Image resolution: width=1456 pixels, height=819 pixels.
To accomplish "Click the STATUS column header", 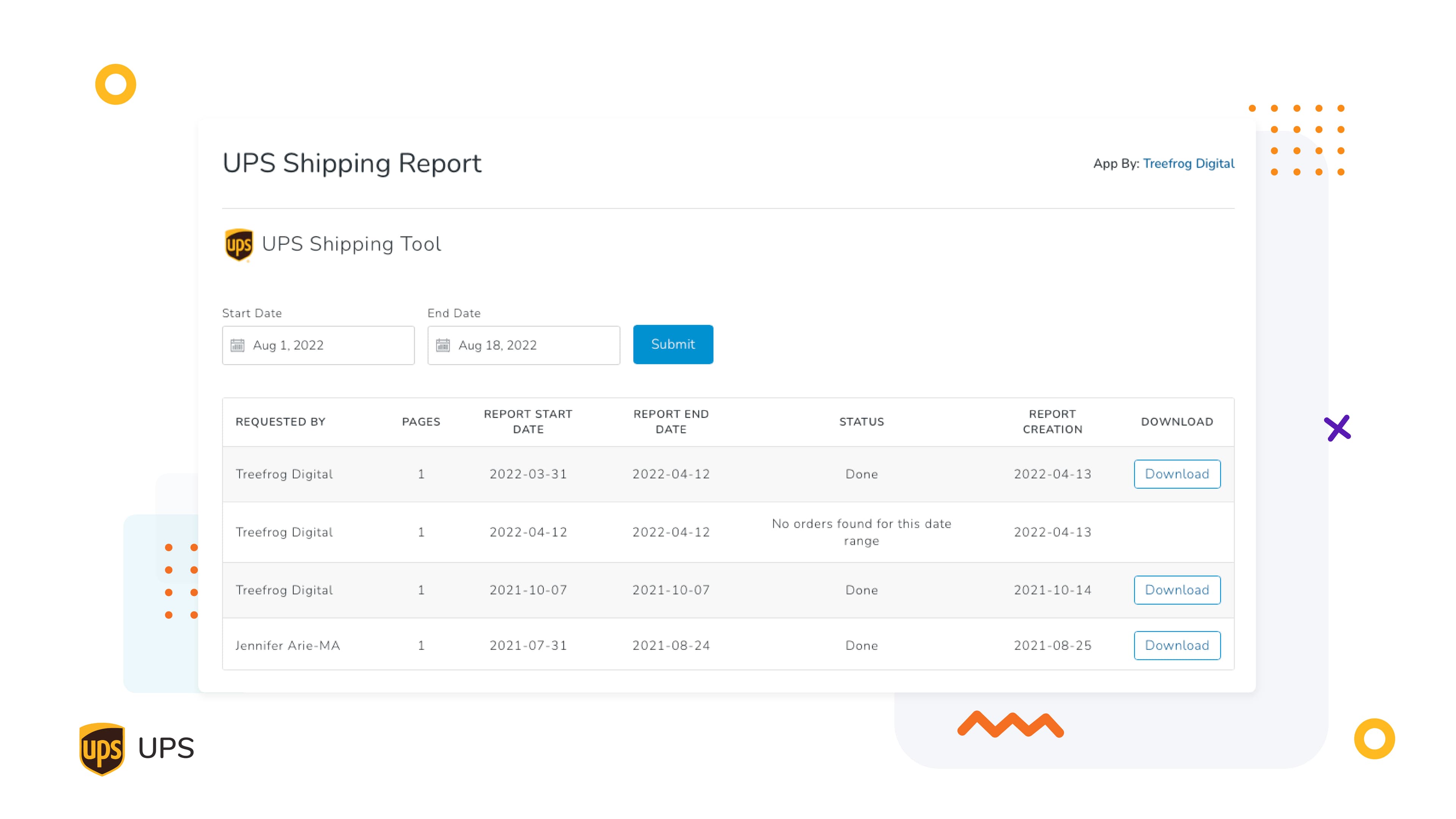I will tap(861, 422).
